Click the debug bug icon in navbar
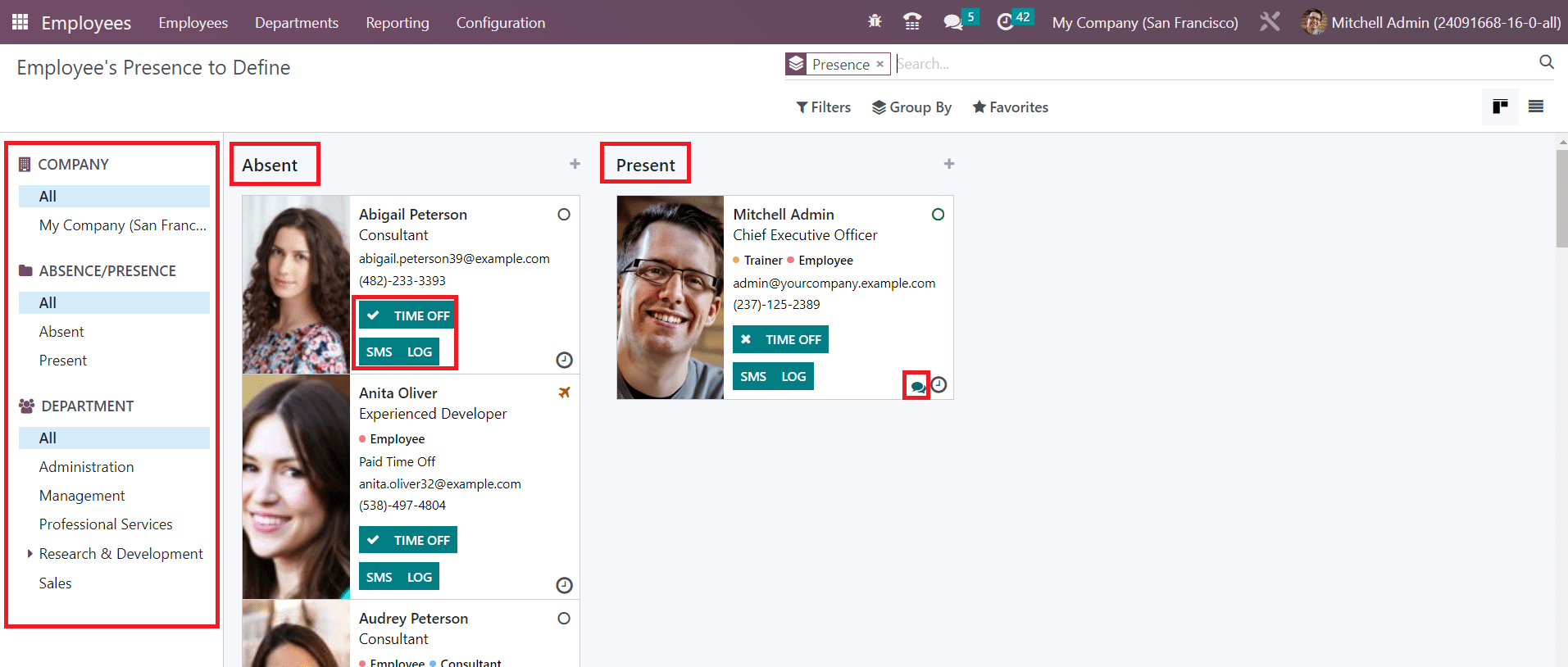The height and width of the screenshot is (667, 1568). click(875, 21)
